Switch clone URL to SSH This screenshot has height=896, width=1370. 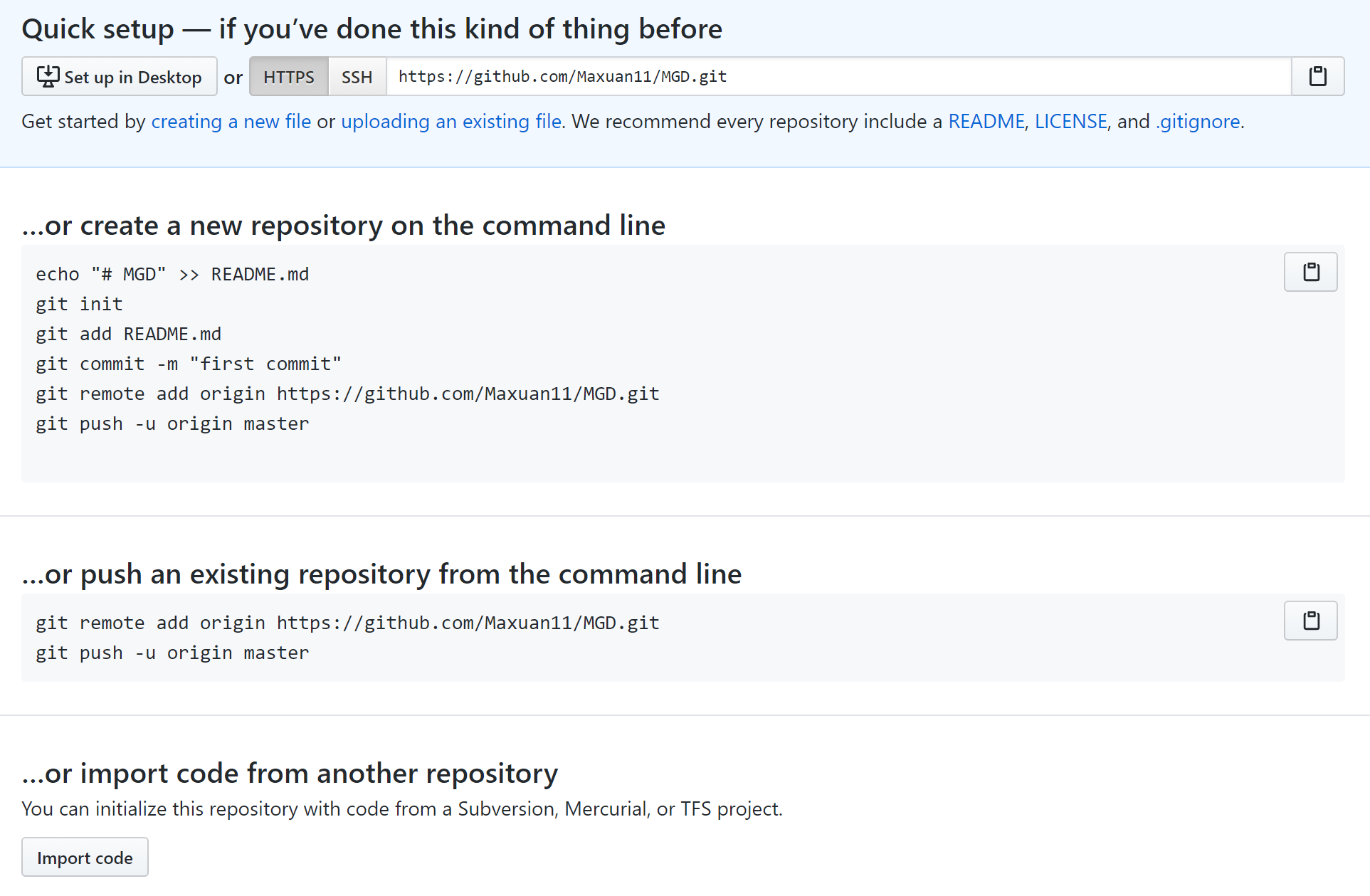click(357, 77)
